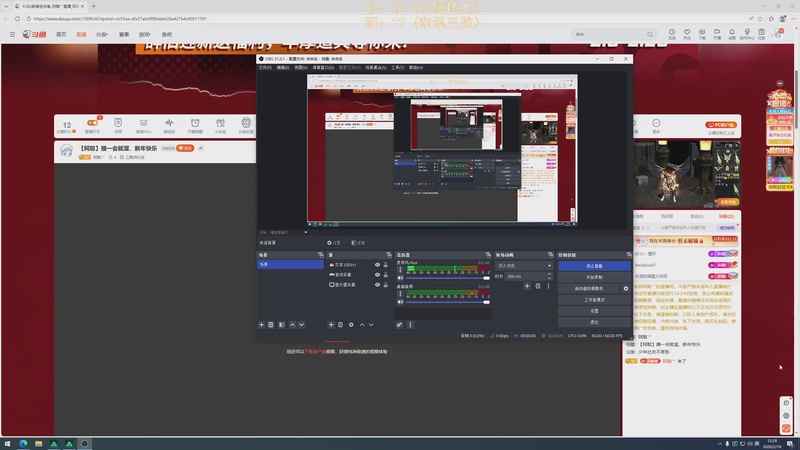This screenshot has width=800, height=450.
Task: Open Douyu notifications bell icon
Action: (x=732, y=34)
